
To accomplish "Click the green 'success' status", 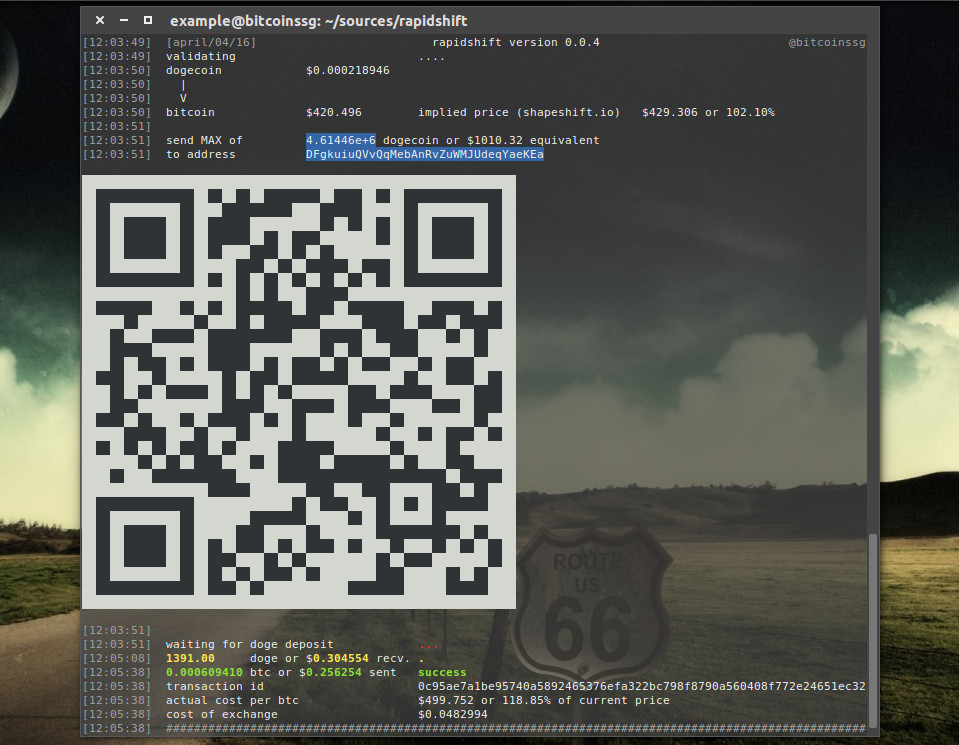I will tap(442, 672).
